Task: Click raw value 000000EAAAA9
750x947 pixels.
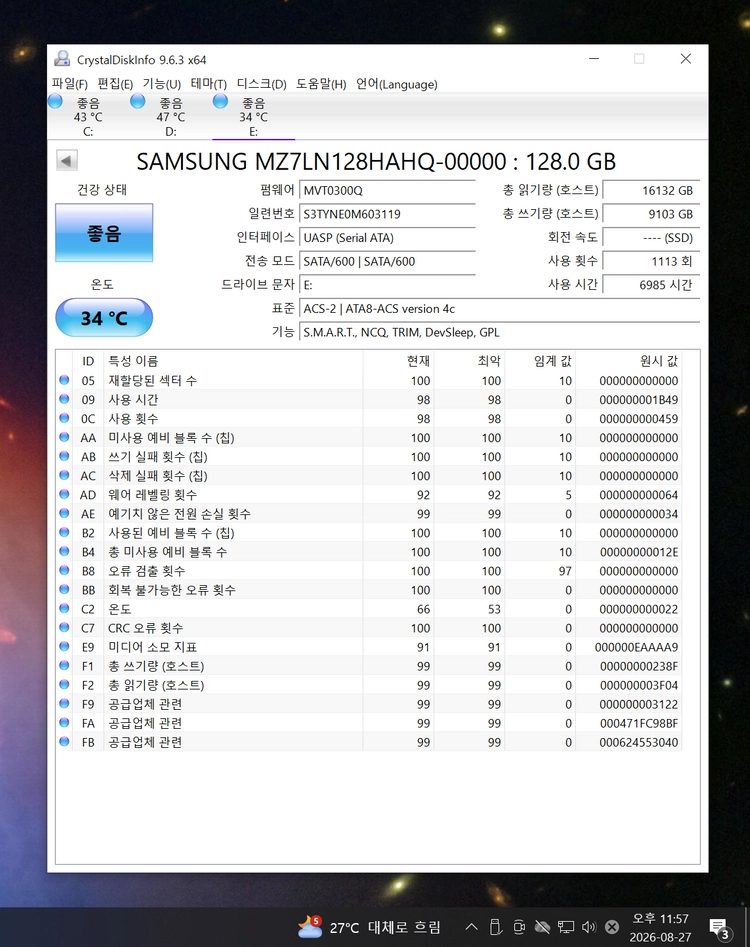Action: pos(636,647)
